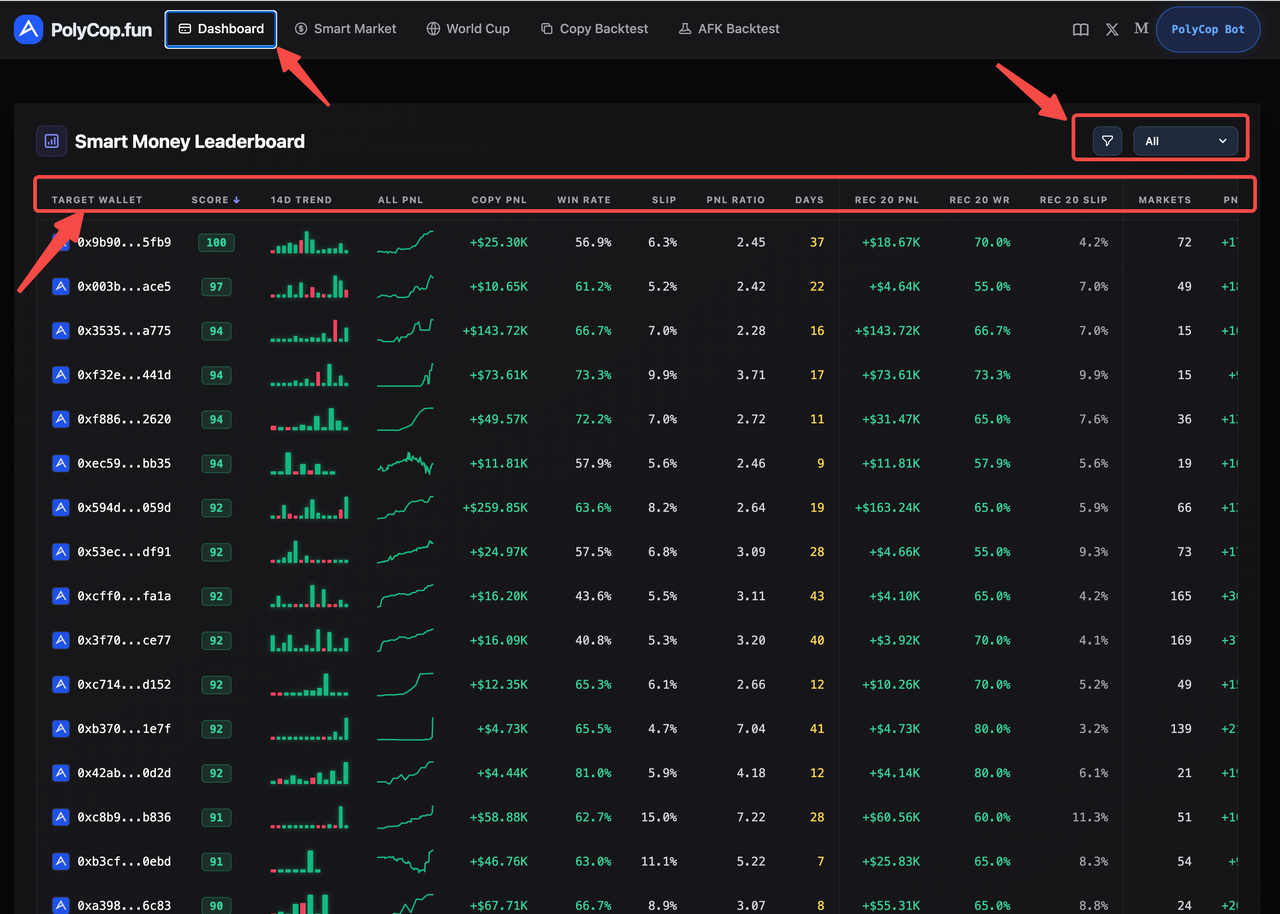The height and width of the screenshot is (914, 1280).
Task: Click slip value 15.0%
Action: pyautogui.click(x=659, y=817)
